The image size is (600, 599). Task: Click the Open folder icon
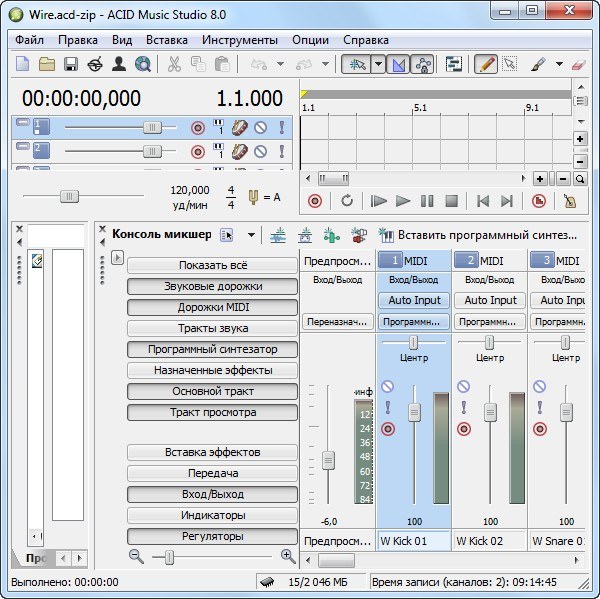coord(47,64)
